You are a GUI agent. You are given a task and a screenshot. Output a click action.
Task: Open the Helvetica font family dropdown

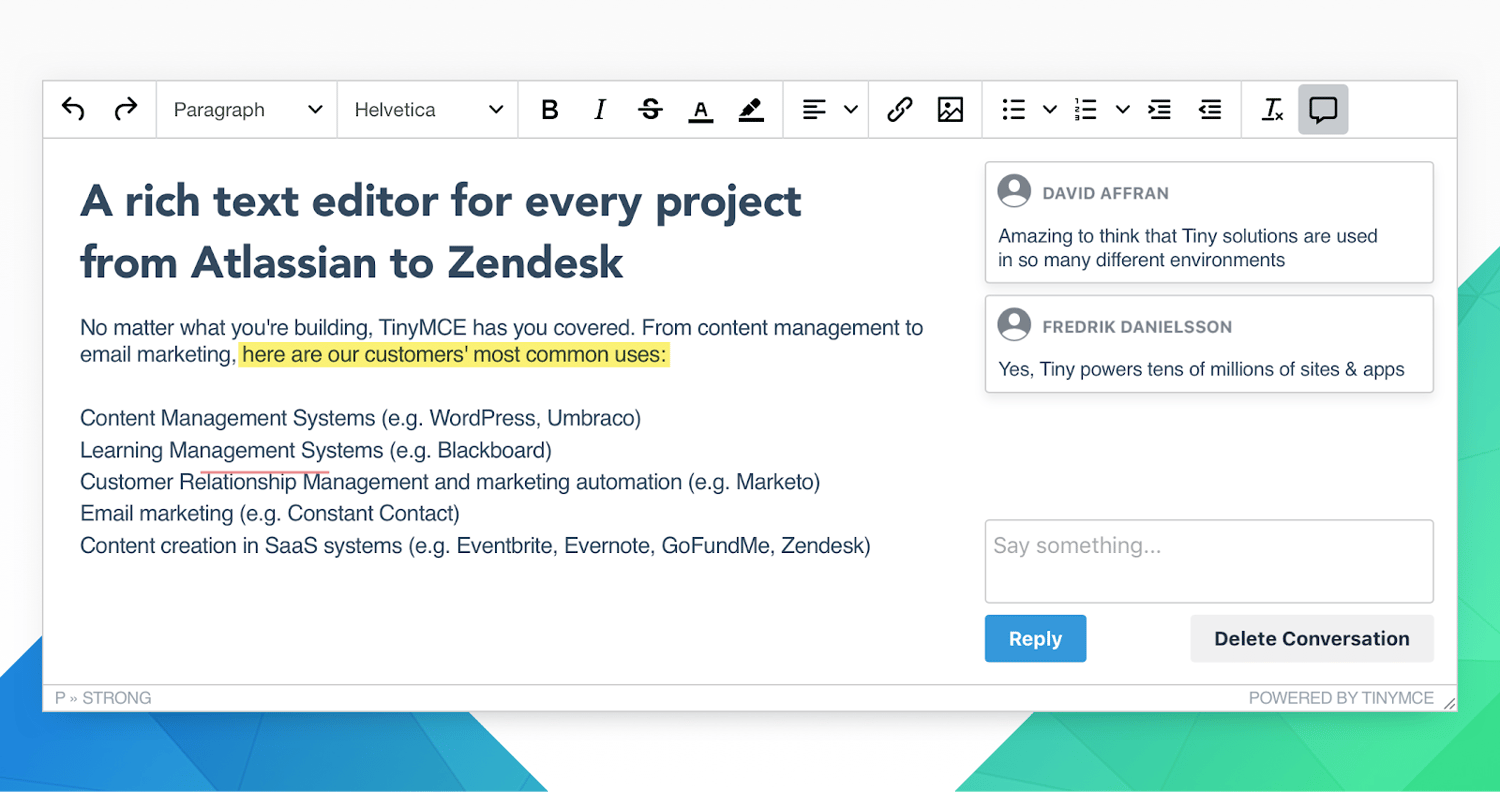[x=428, y=110]
